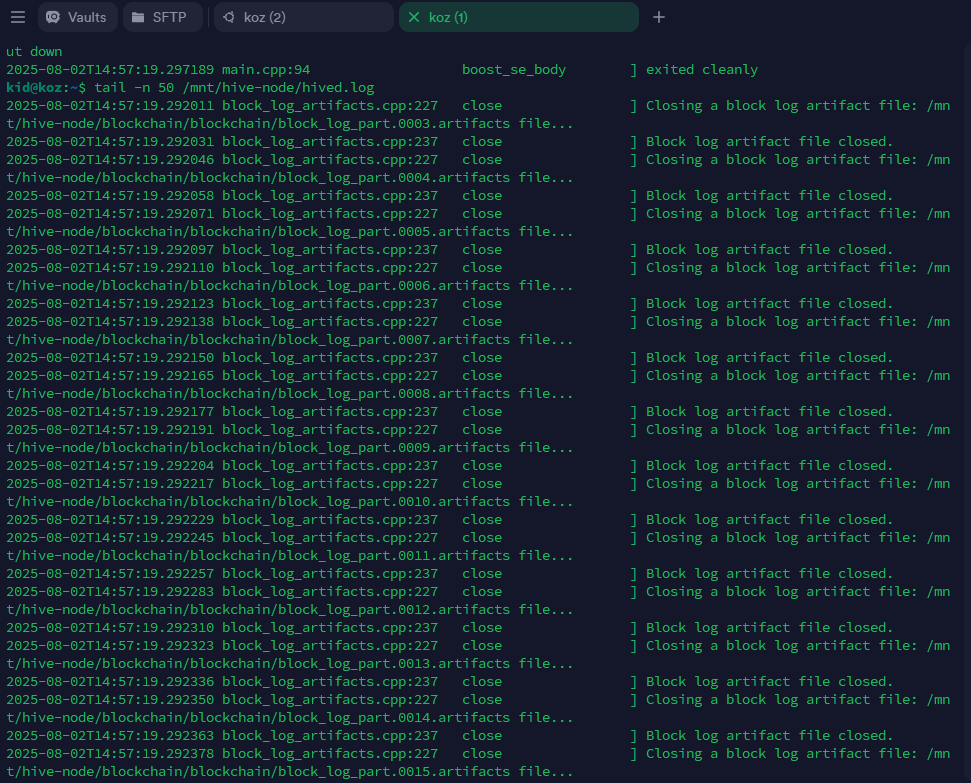Click the block_log_part.0004.artifacts path line
This screenshot has width=971, height=783.
[x=290, y=177]
